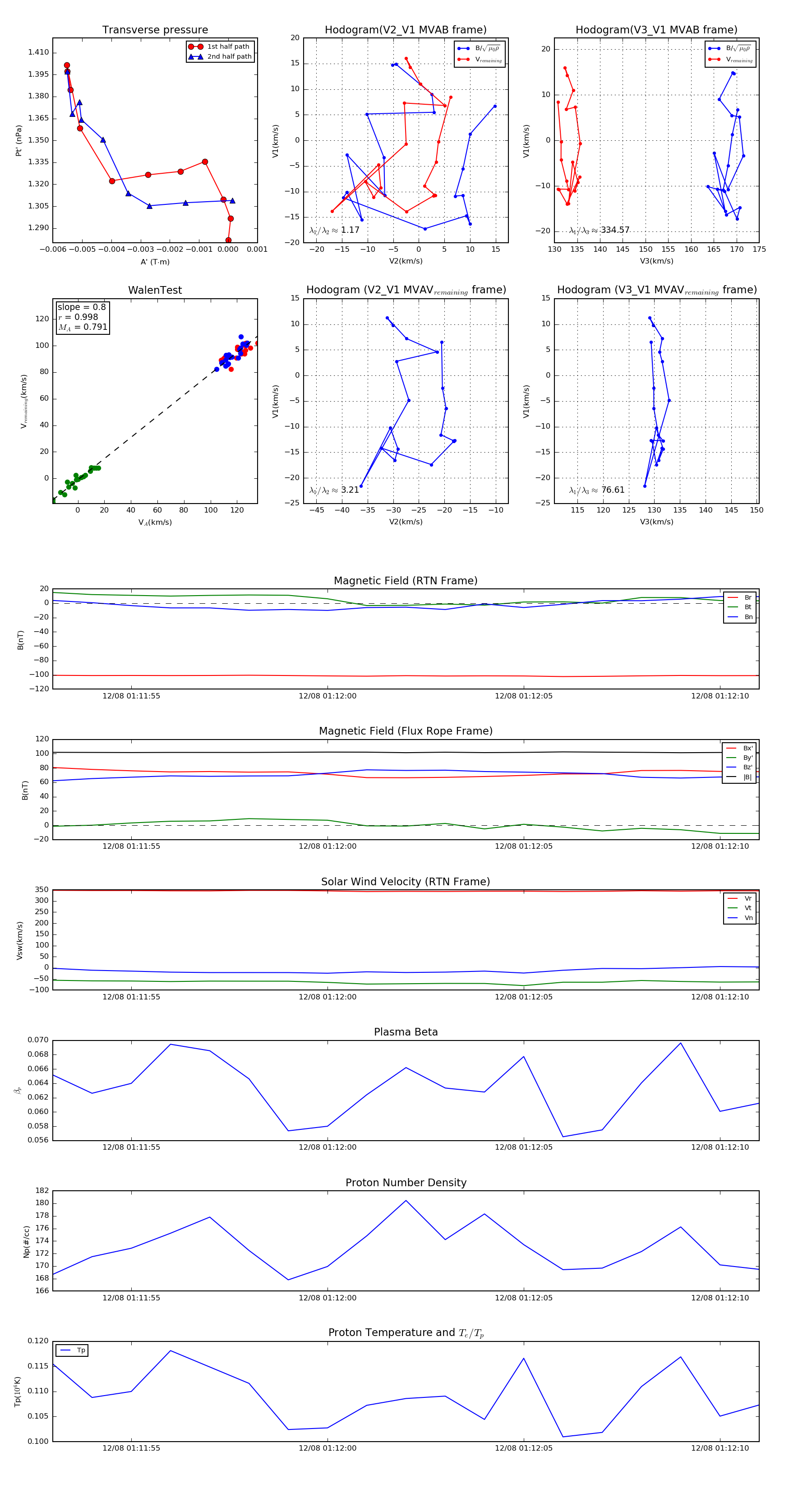Click the 'Vt' legend entry
Viewport: 812px width, 1489px height.
click(740, 908)
